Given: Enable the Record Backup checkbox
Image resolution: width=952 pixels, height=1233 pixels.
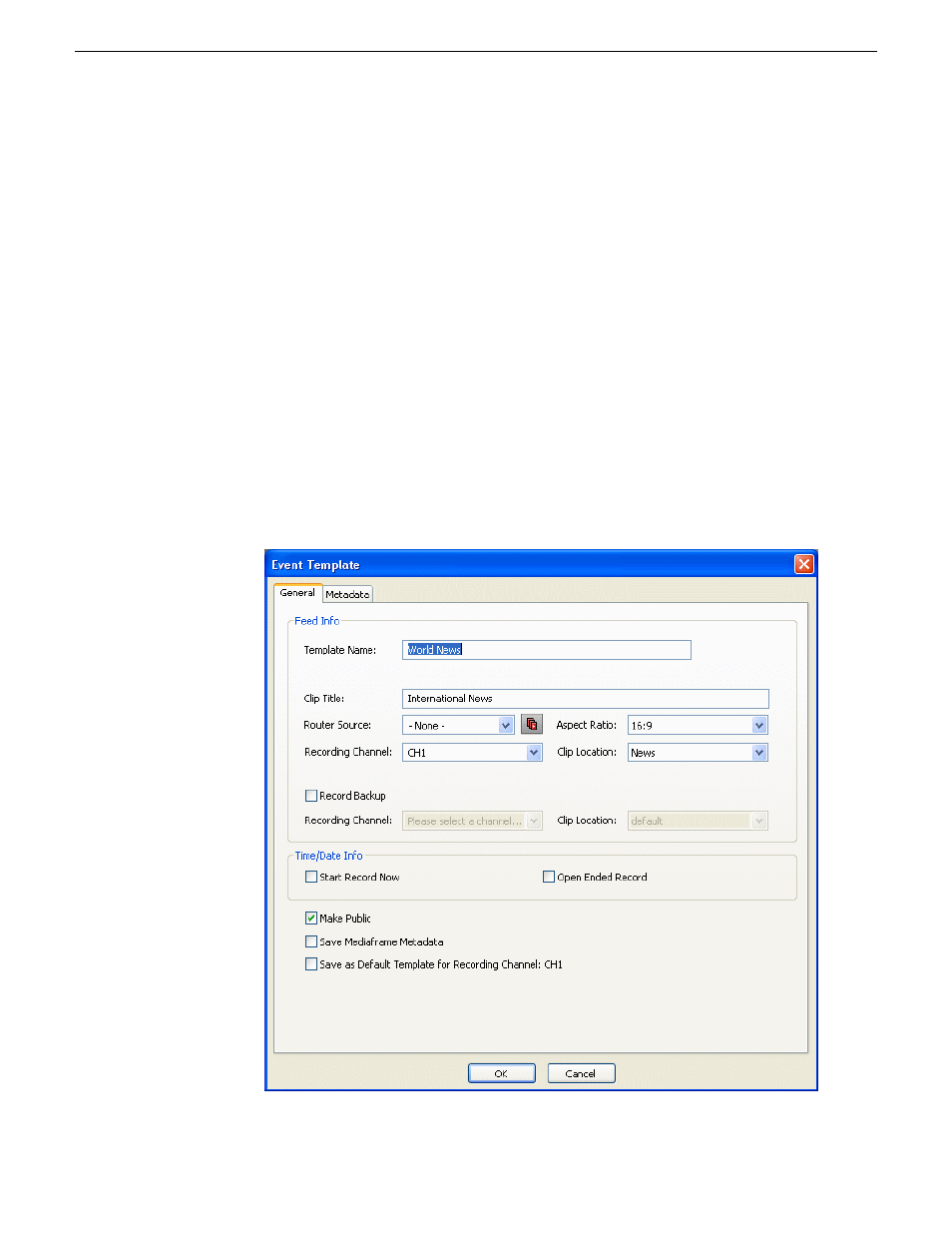Looking at the screenshot, I should point(310,796).
